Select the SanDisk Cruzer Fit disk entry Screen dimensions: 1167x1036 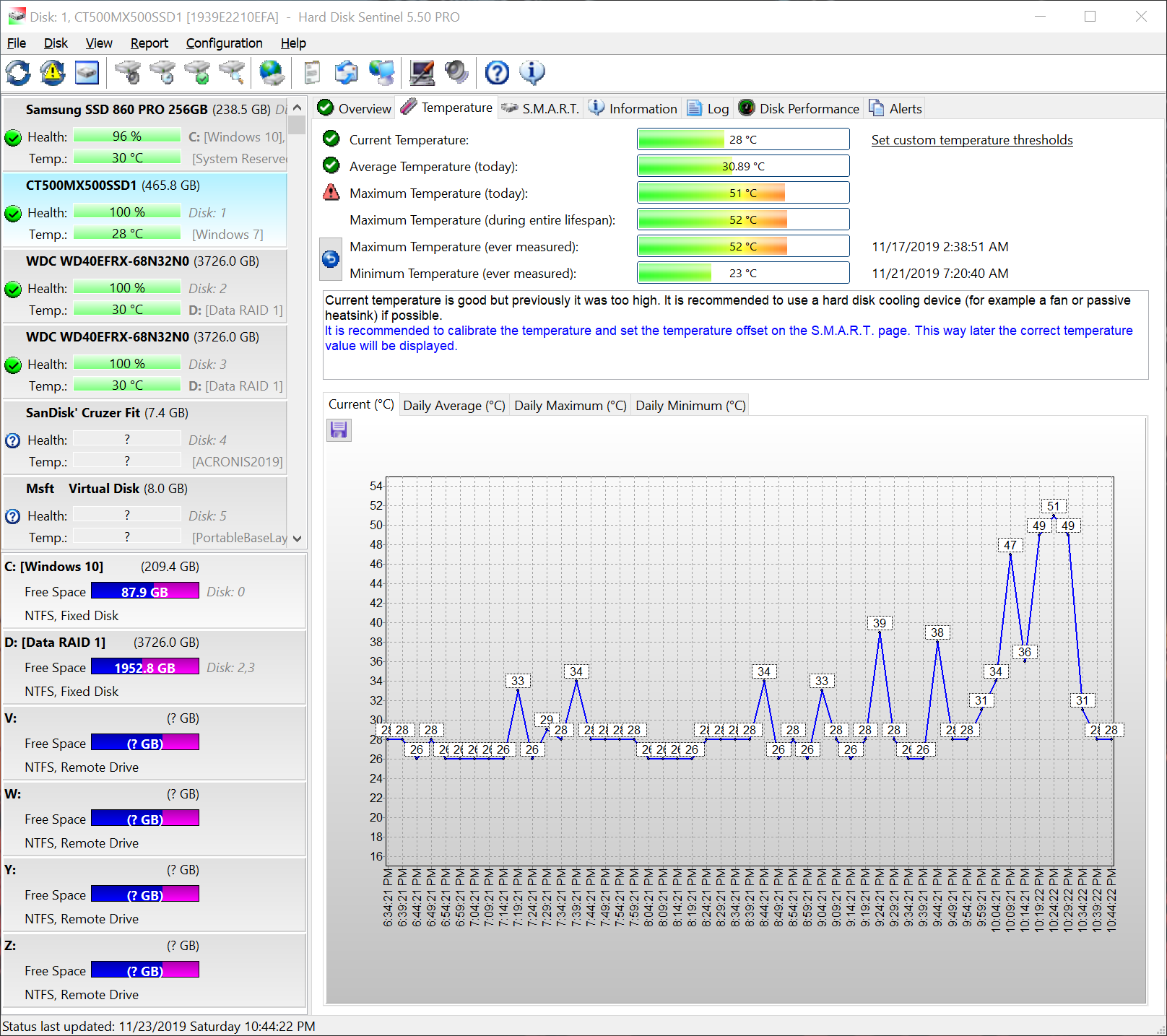(145, 438)
